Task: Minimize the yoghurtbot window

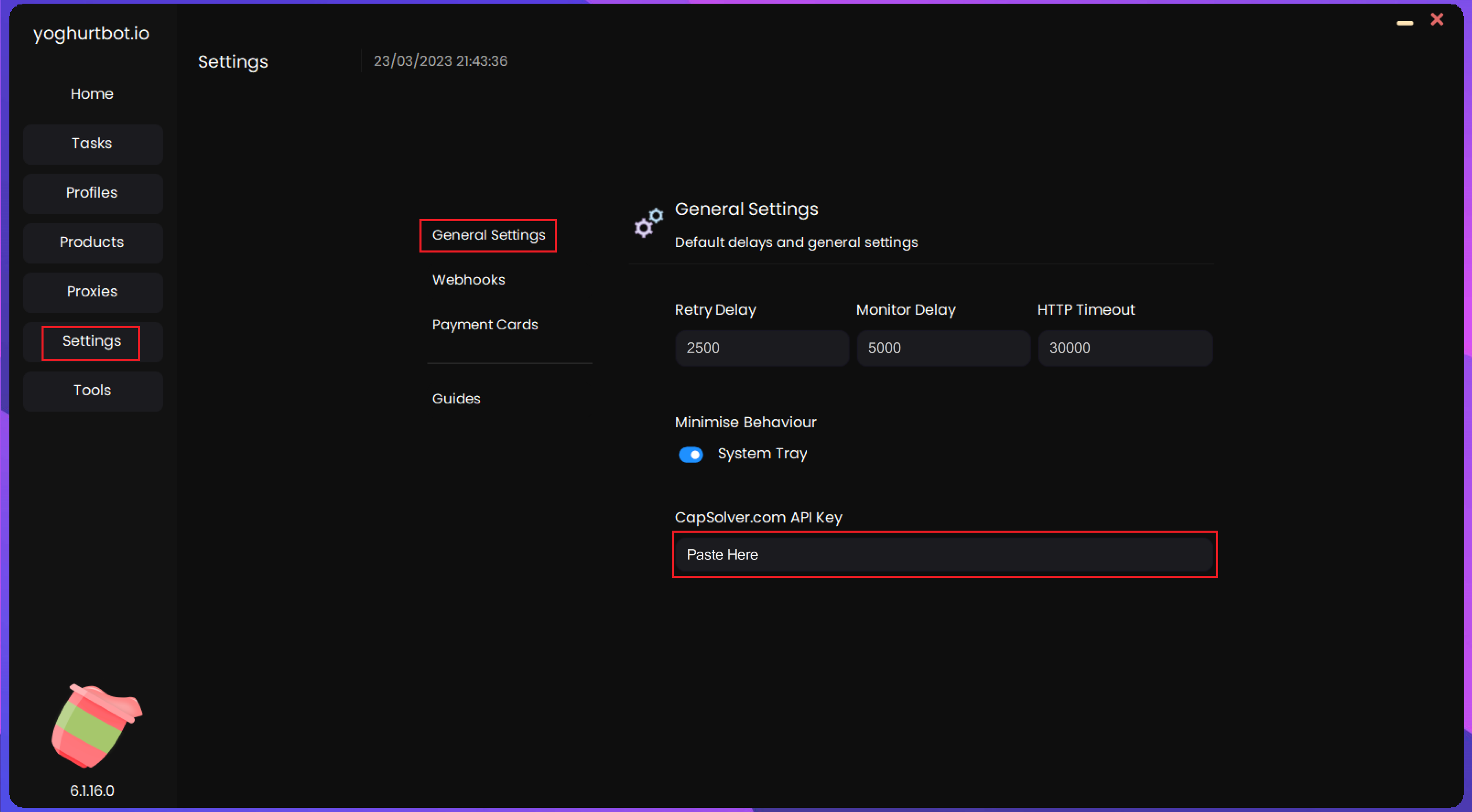Action: tap(1404, 23)
